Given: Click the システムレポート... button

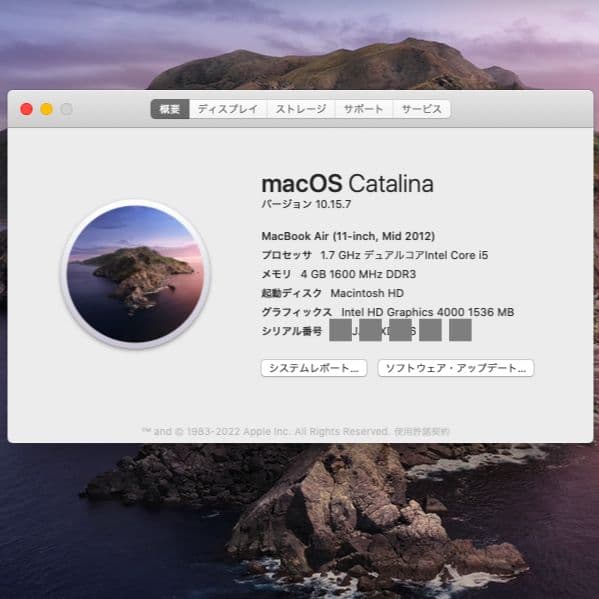Looking at the screenshot, I should [314, 368].
